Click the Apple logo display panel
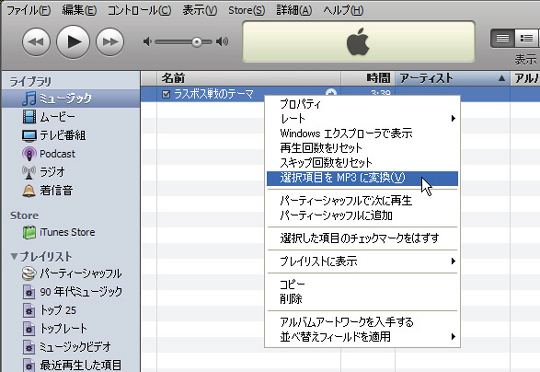 tap(359, 42)
